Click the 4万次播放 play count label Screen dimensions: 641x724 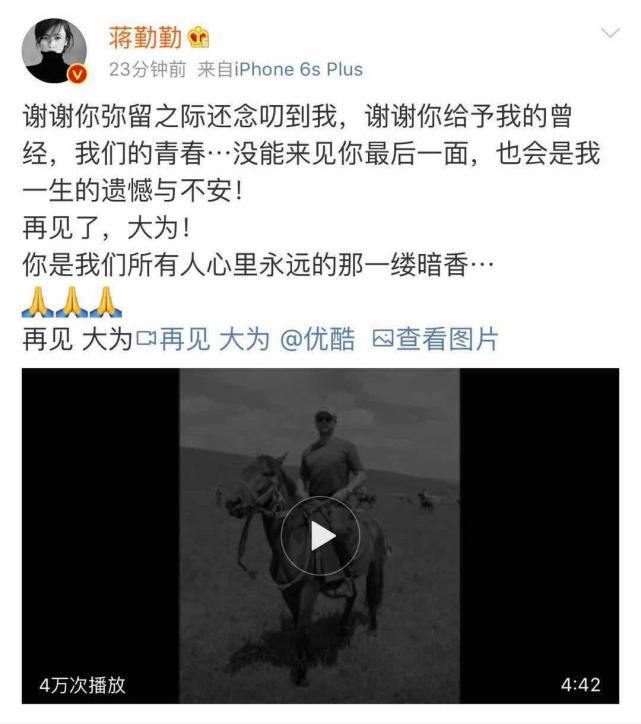click(82, 685)
